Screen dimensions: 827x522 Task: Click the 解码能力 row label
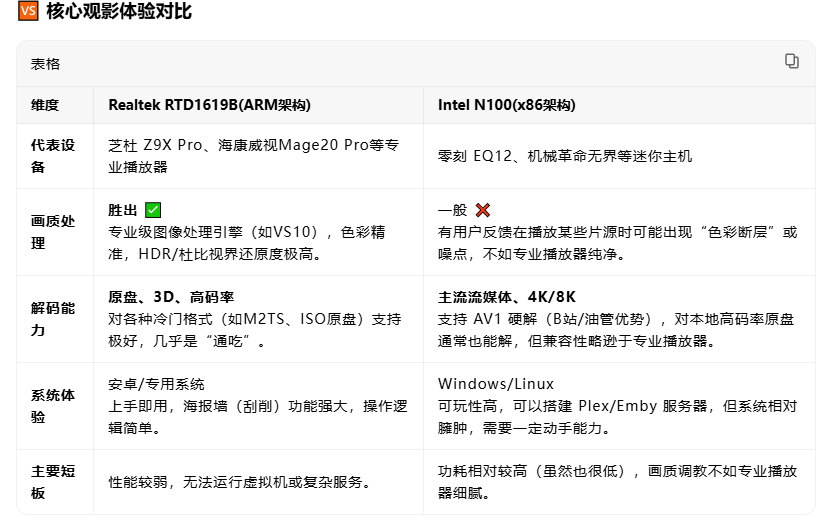(x=53, y=319)
